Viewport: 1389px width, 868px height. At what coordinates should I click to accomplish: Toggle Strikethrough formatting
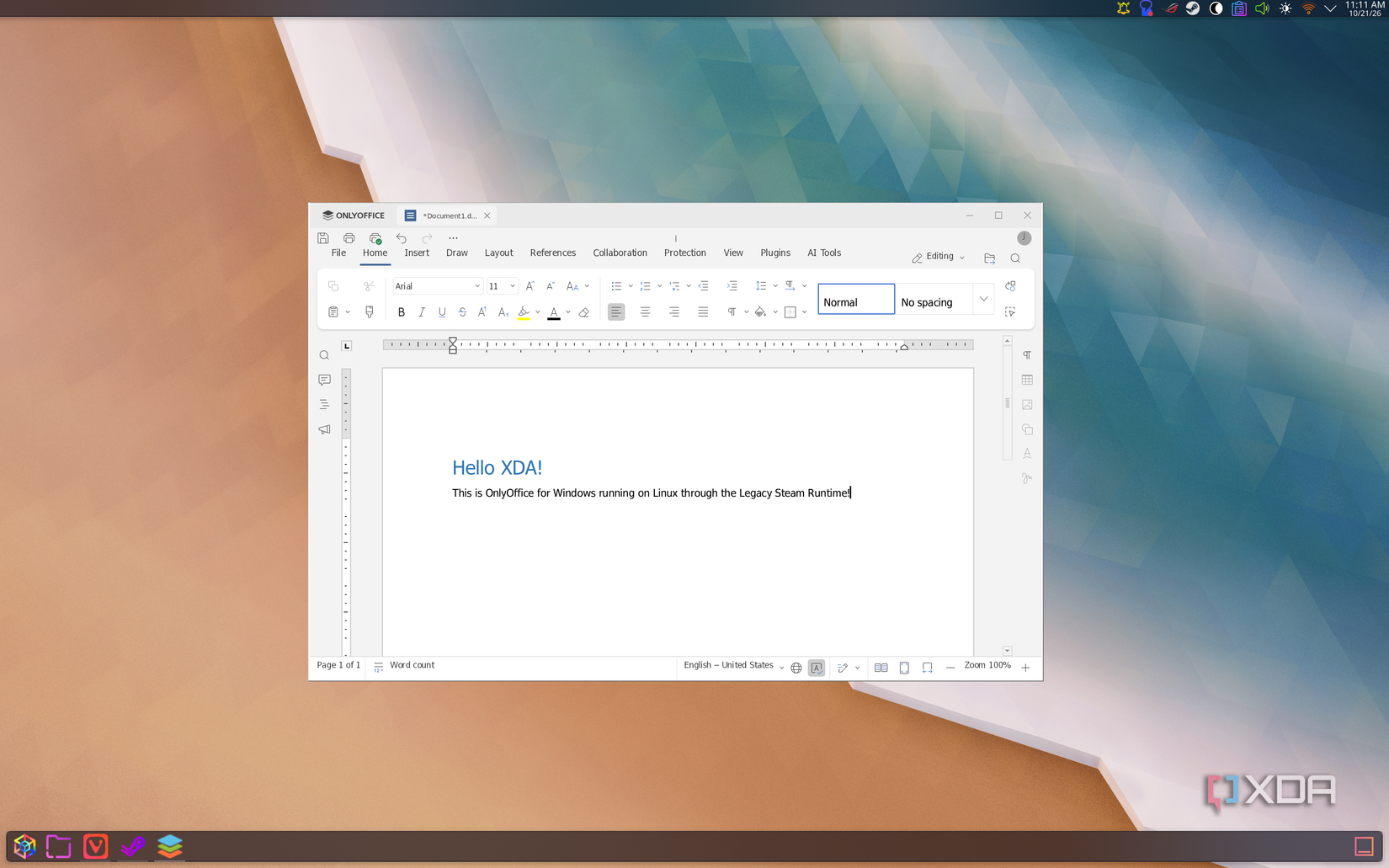tap(462, 312)
